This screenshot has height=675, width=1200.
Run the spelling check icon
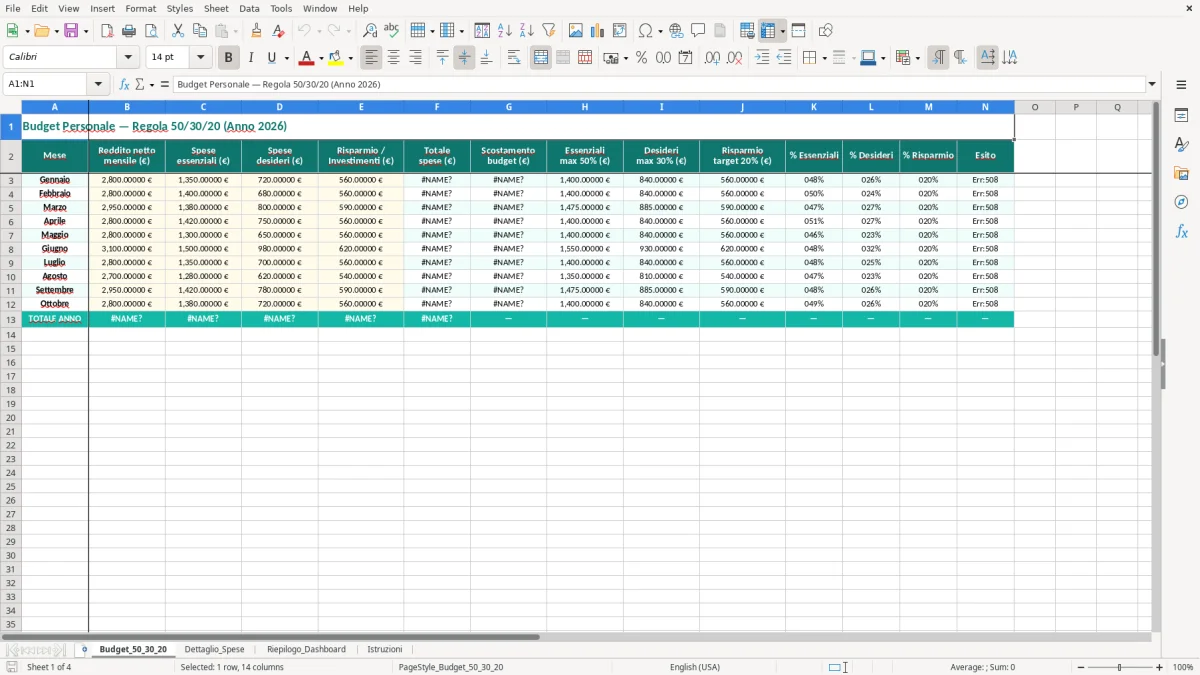(392, 31)
